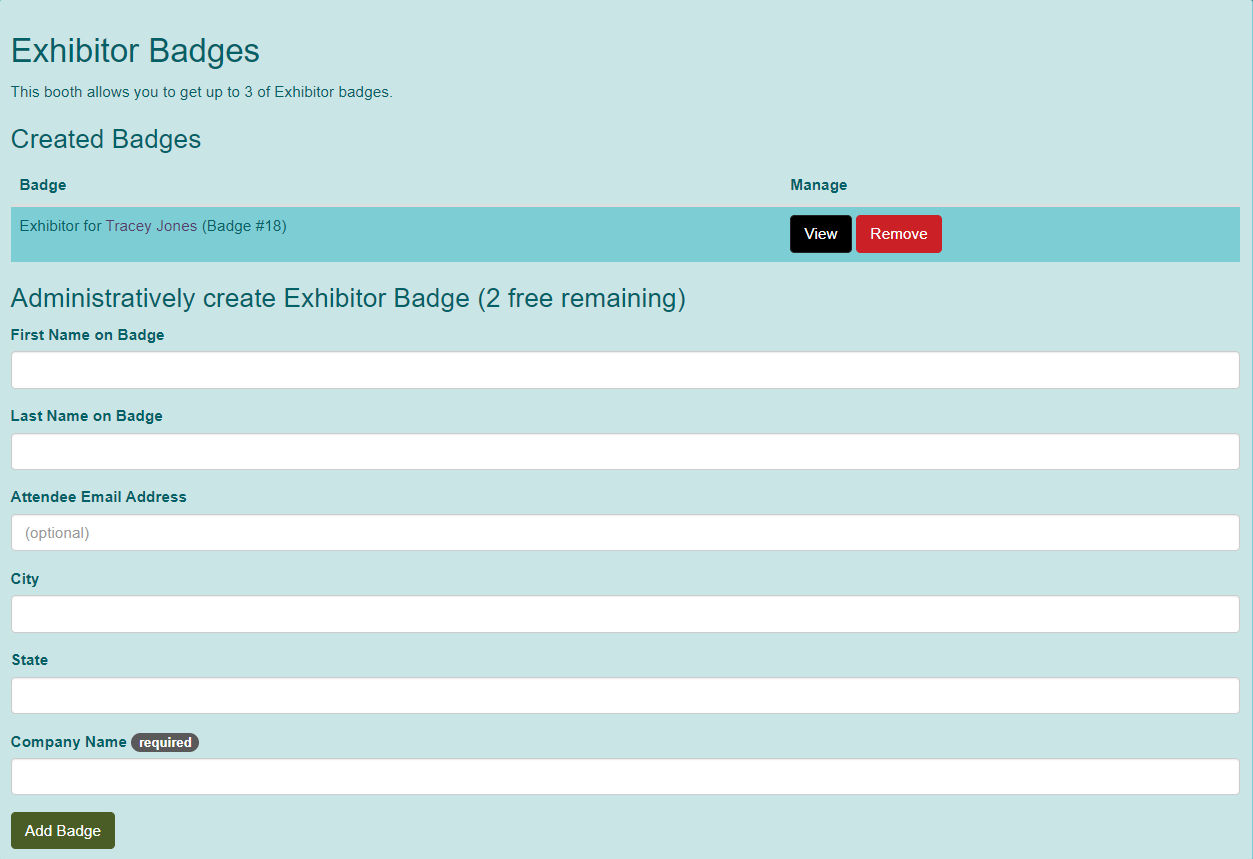Click the 'State' label
Viewport: 1253px width, 859px height.
pos(30,660)
